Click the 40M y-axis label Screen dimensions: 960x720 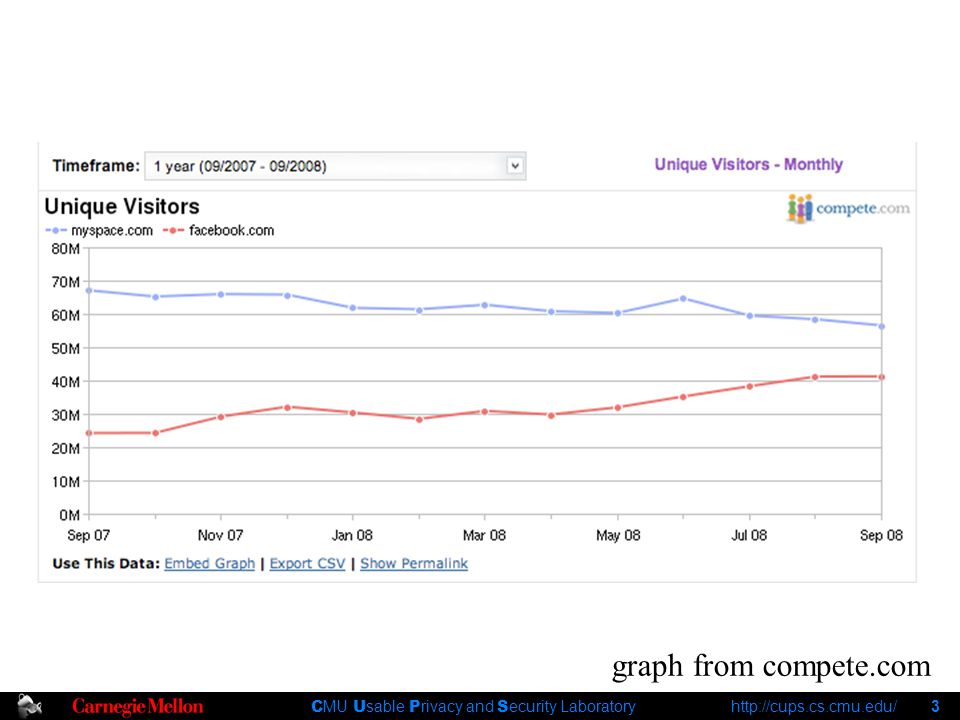tap(66, 382)
